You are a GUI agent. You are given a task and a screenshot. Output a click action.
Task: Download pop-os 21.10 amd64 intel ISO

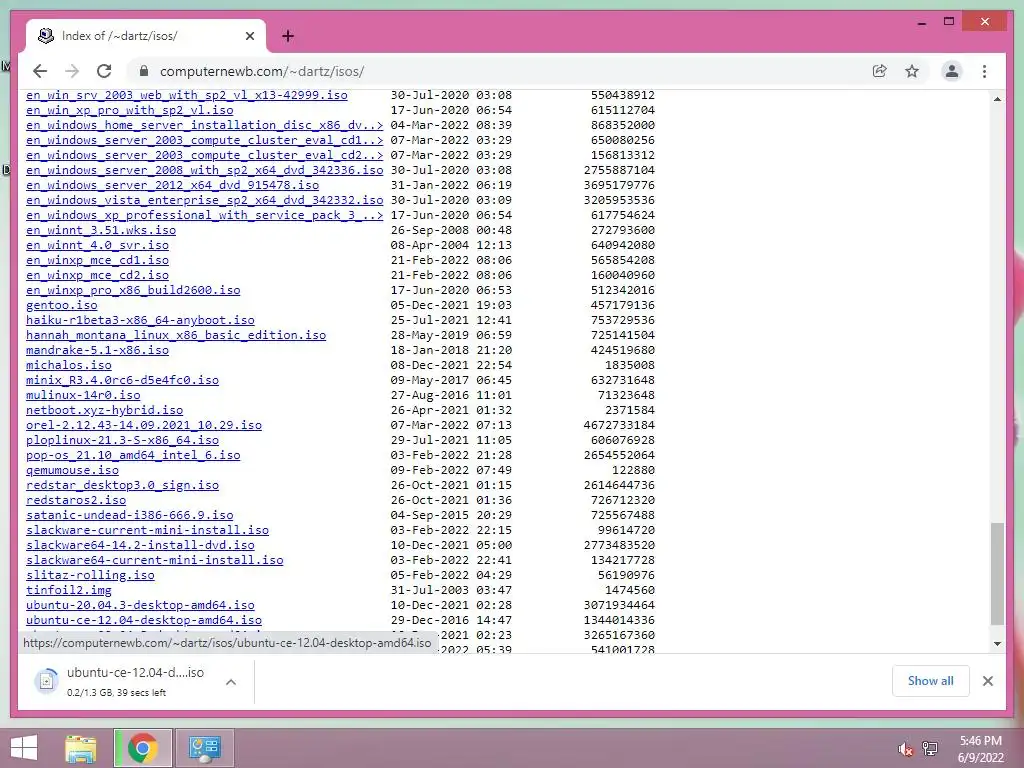pyautogui.click(x=133, y=456)
